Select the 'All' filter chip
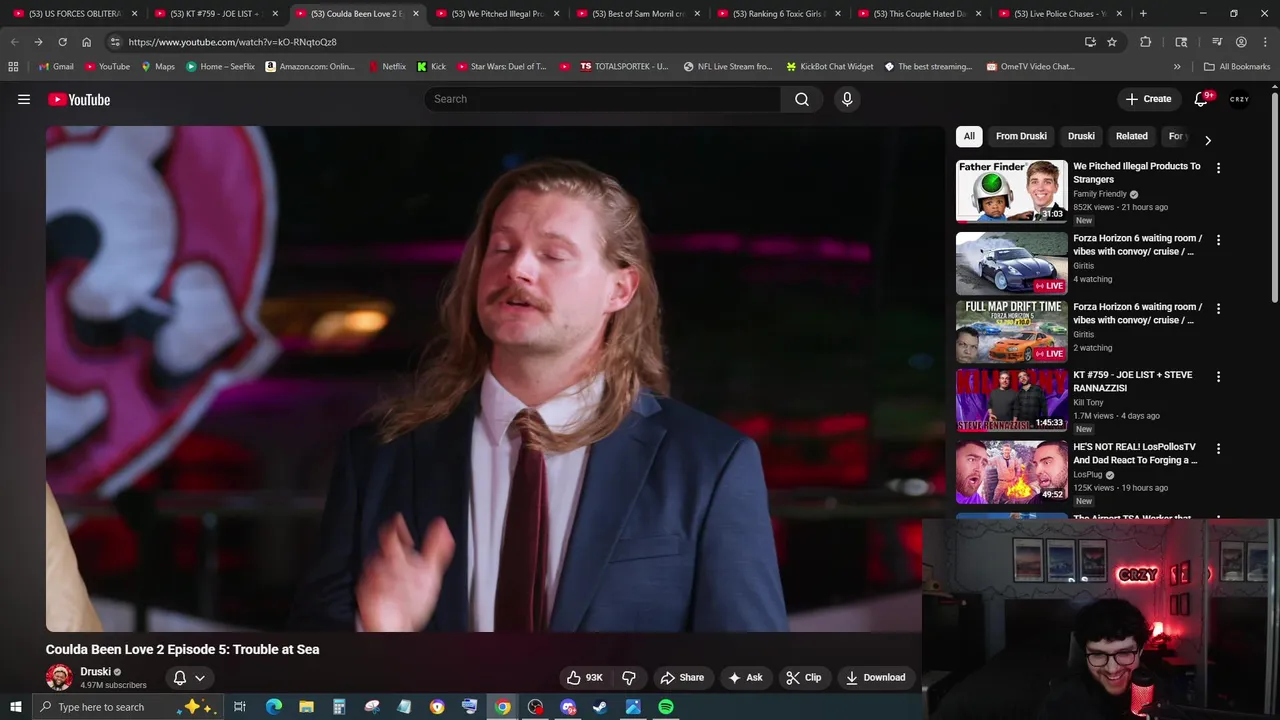 pos(969,136)
